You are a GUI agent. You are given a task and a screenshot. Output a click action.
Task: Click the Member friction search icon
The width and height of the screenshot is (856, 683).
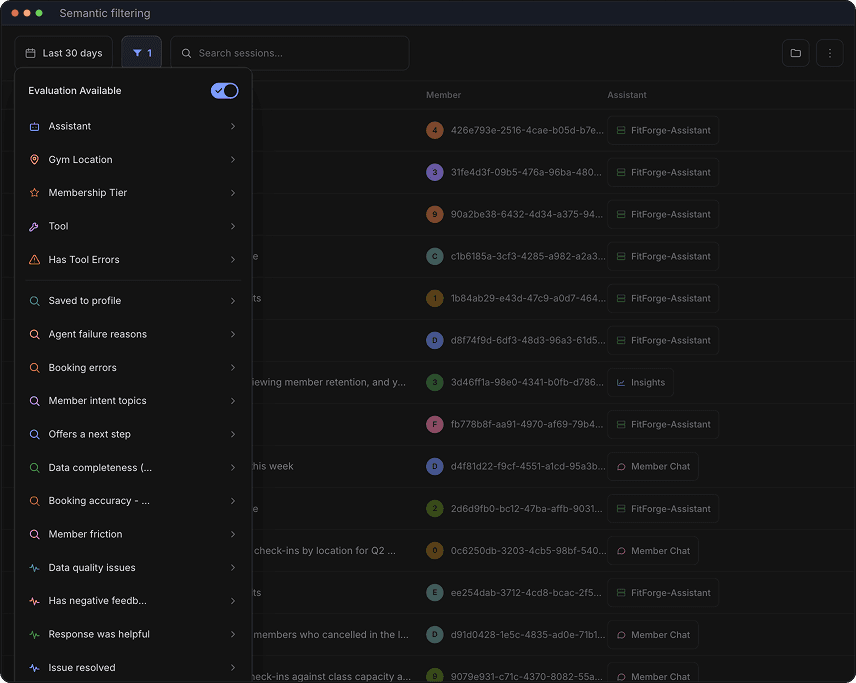(34, 534)
